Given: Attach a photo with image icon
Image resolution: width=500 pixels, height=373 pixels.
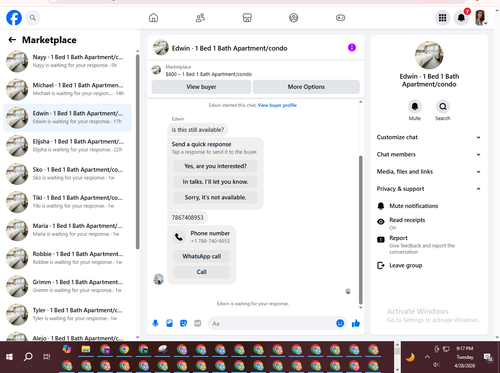Looking at the screenshot, I should tap(169, 323).
